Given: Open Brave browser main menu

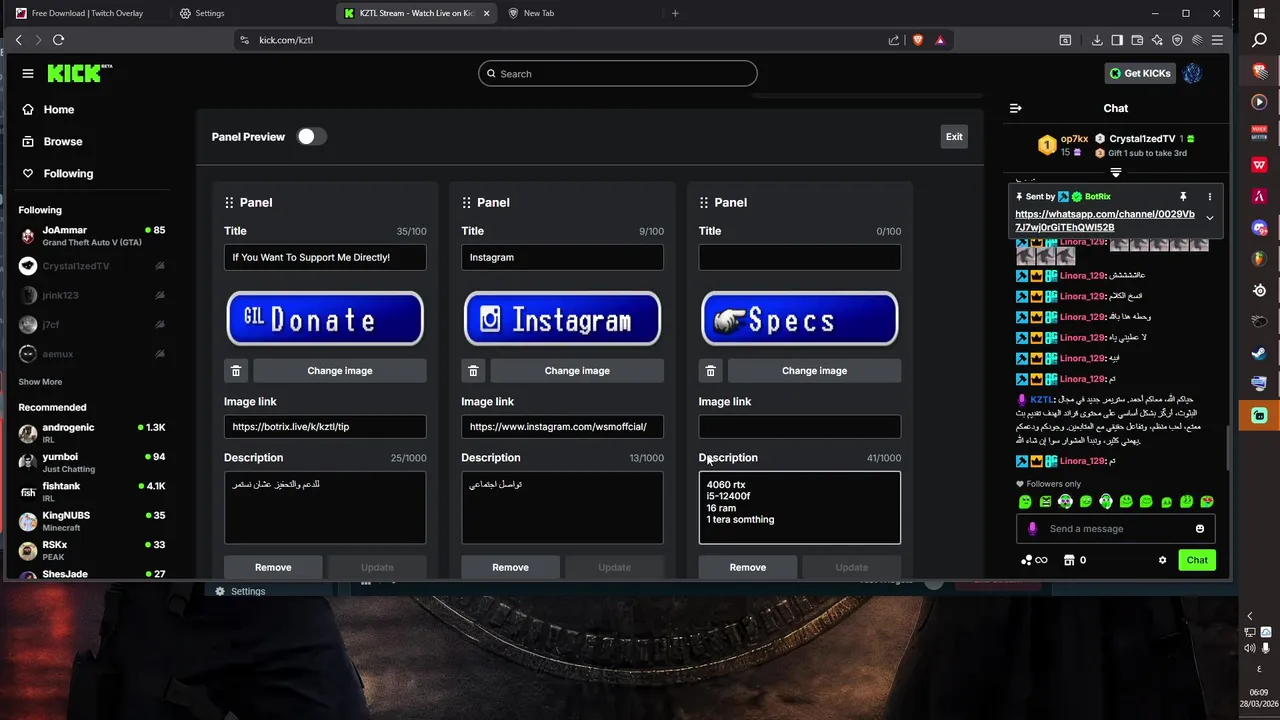Looking at the screenshot, I should point(1217,40).
